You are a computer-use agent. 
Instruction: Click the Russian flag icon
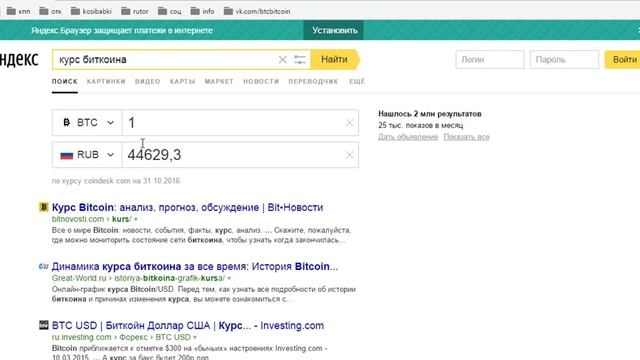67,155
